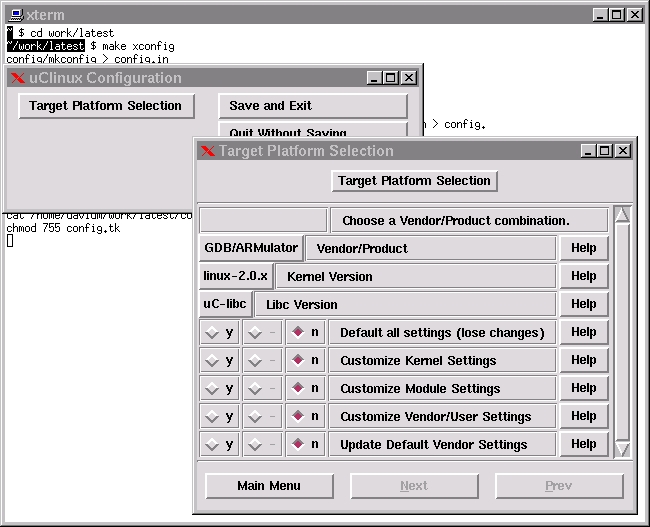Click 'Customize Kernel Settings' label text

(418, 361)
